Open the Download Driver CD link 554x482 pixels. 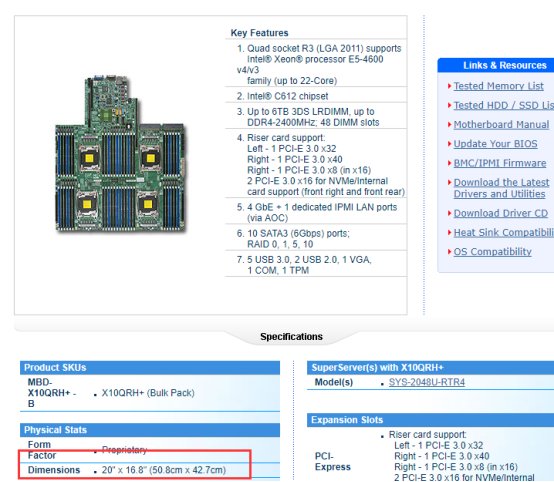(x=501, y=213)
